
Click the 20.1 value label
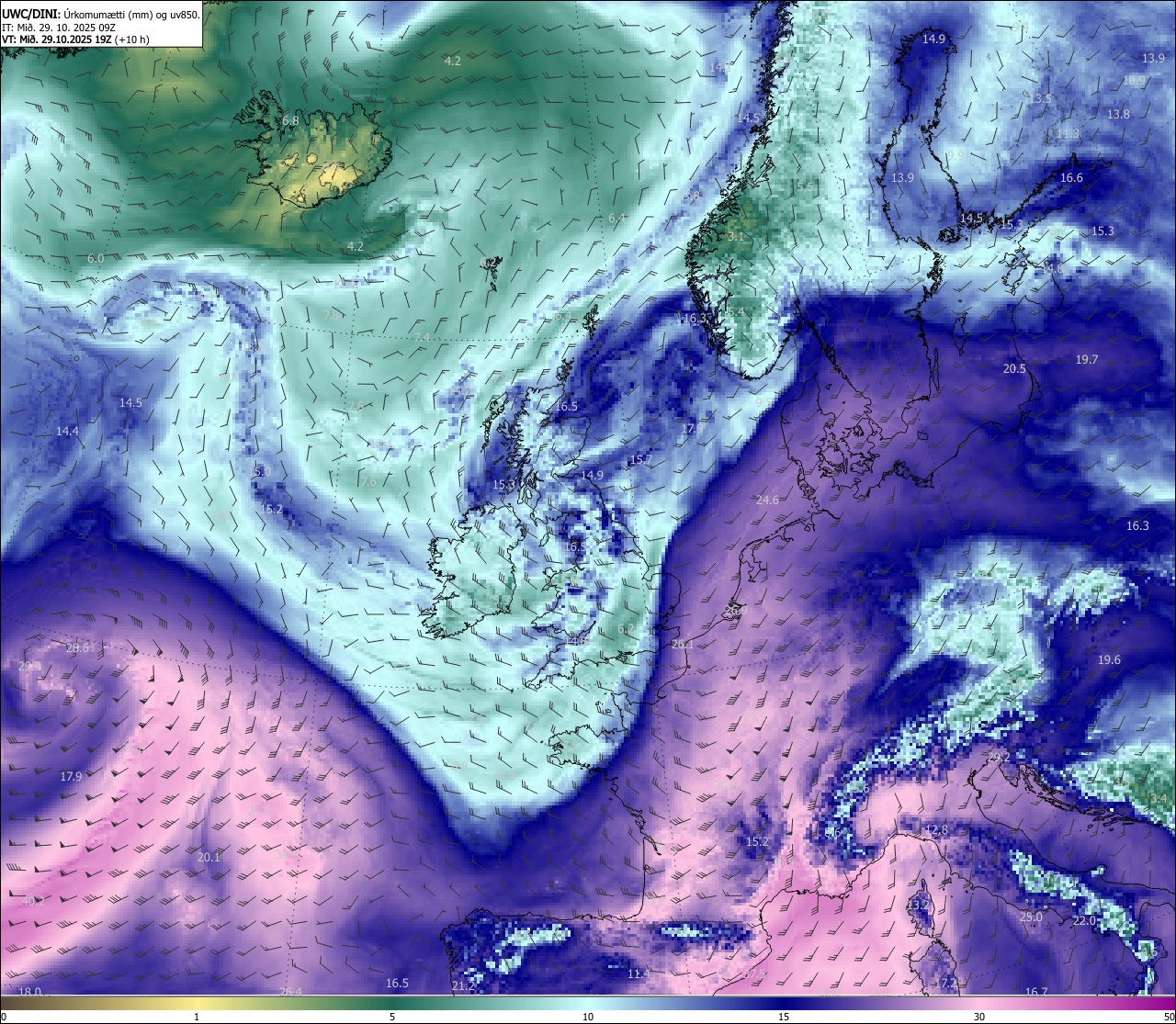209,858
